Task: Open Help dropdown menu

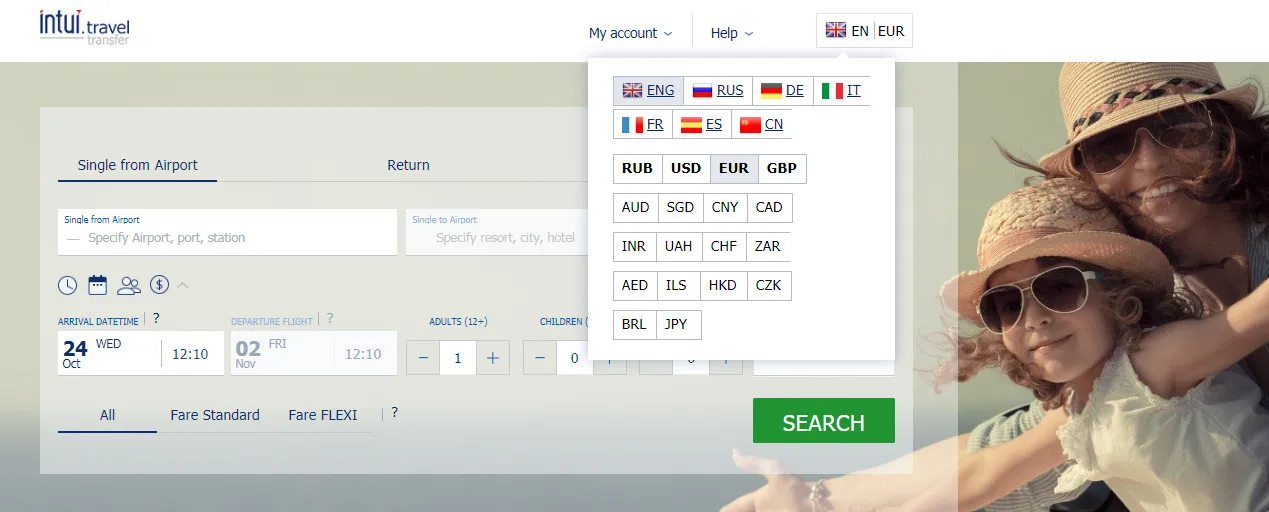Action: 732,33
